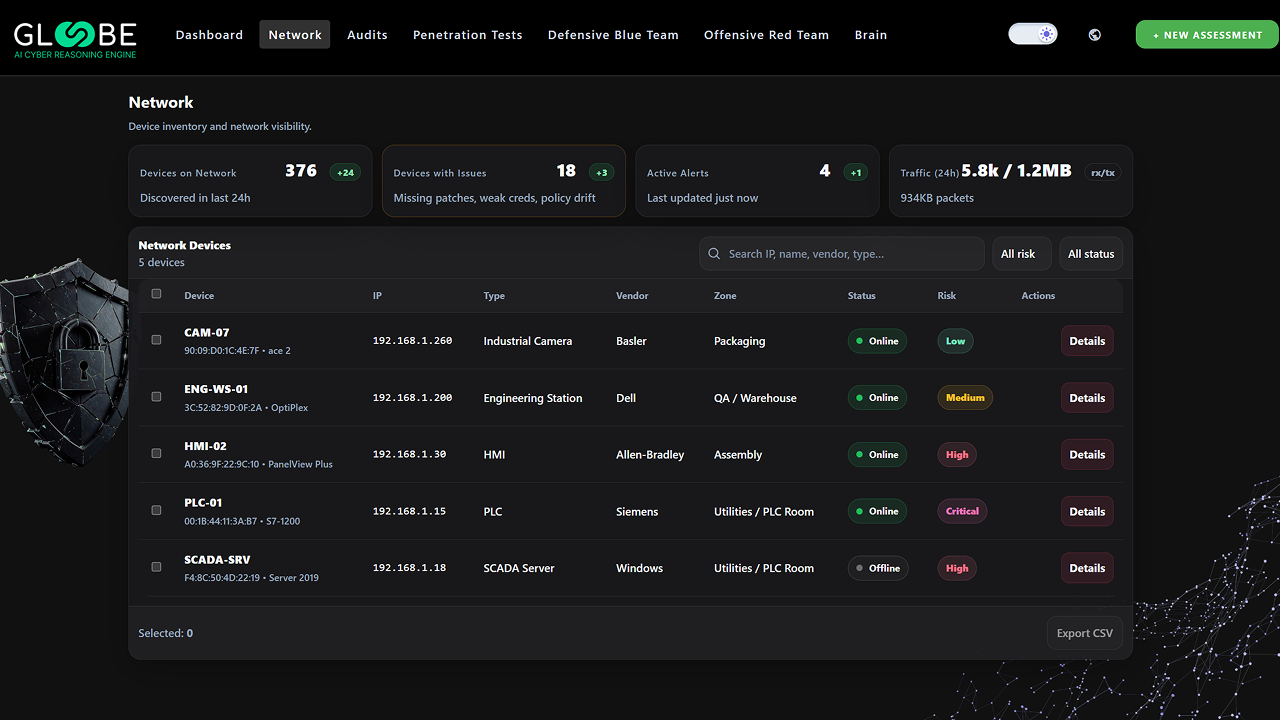This screenshot has width=1280, height=720.
Task: Check the SCADA-SRV row checkbox
Action: click(156, 567)
